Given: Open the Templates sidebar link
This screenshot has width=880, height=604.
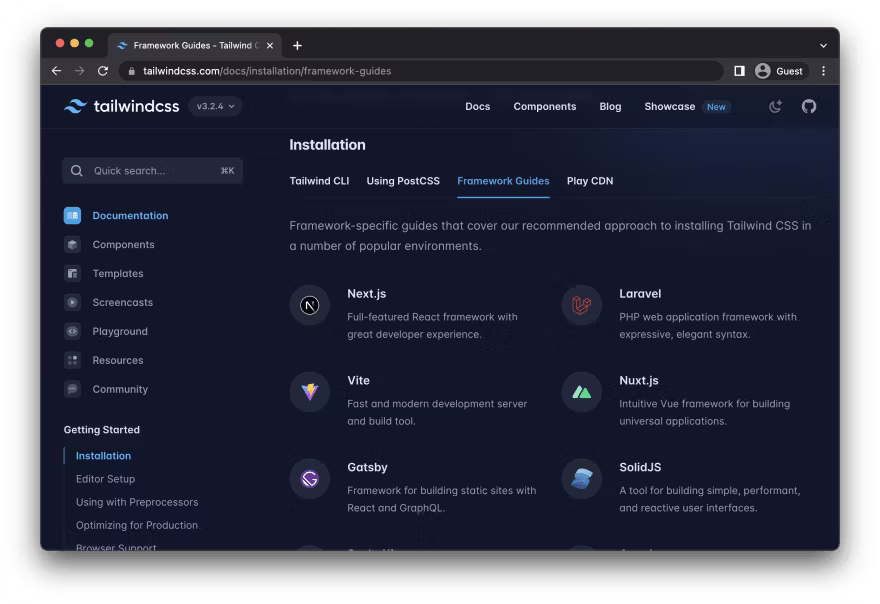Looking at the screenshot, I should [x=118, y=273].
